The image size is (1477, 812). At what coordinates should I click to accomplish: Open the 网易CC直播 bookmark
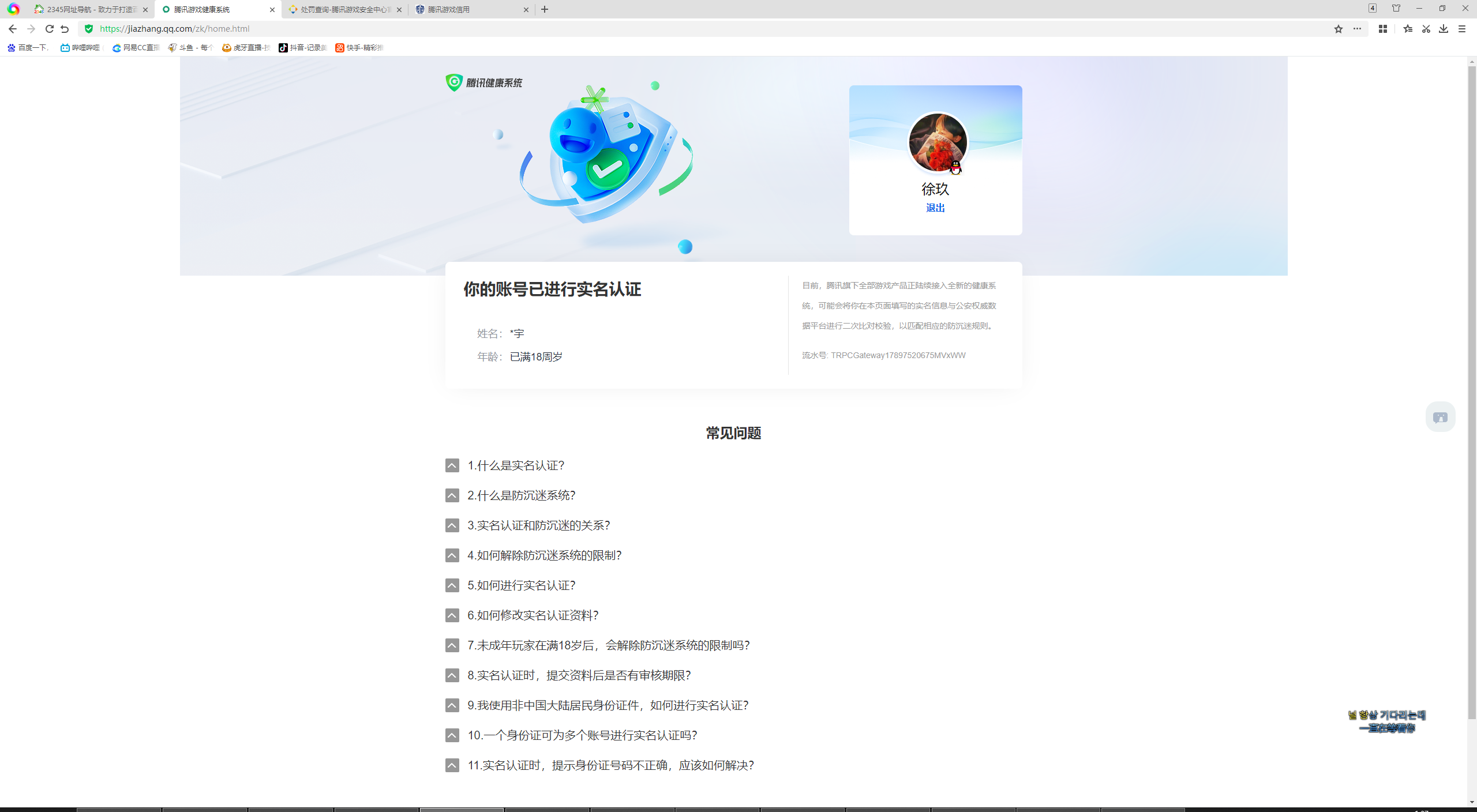pos(136,48)
